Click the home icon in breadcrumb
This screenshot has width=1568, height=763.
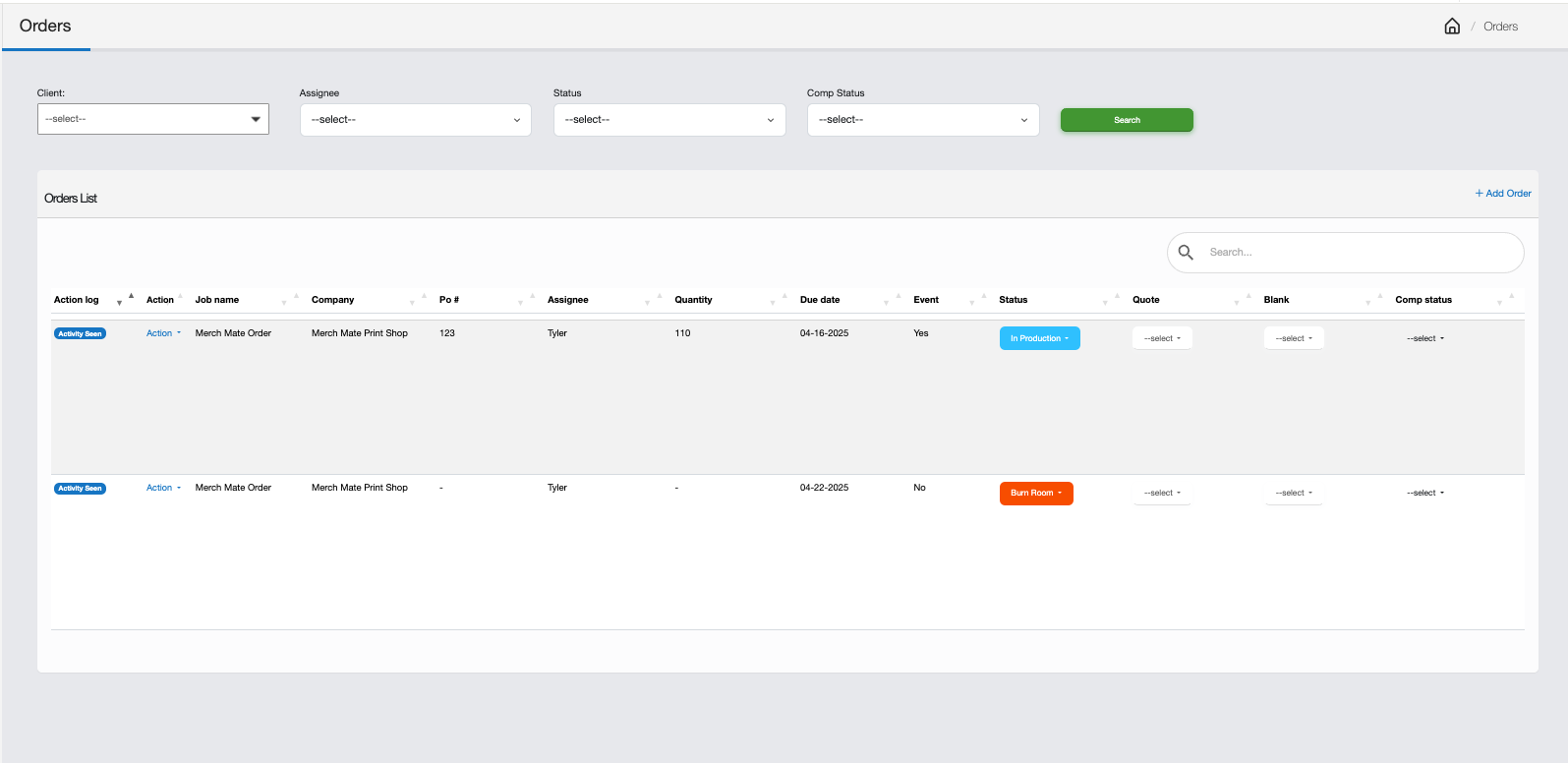coord(1451,27)
